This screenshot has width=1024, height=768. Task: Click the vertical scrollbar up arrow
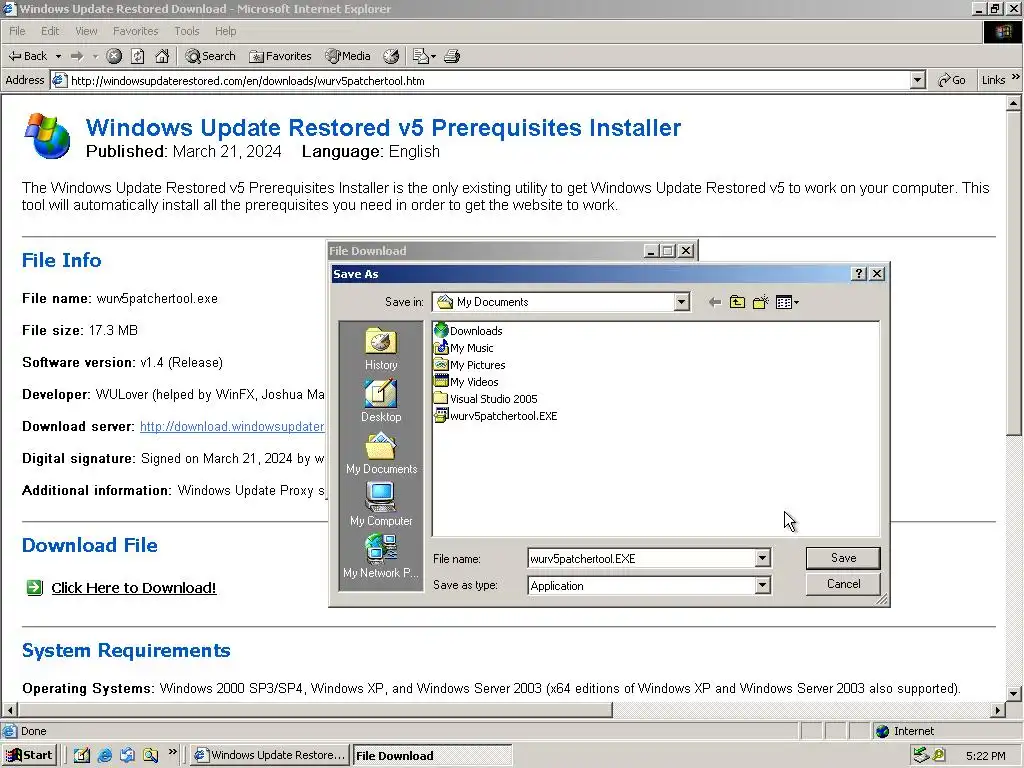tap(1014, 103)
